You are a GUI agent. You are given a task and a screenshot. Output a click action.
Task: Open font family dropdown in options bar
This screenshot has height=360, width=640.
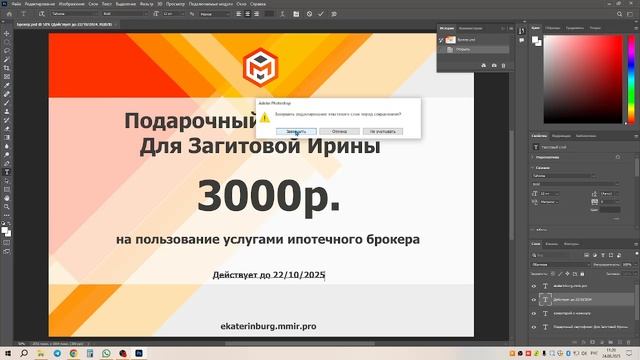click(x=74, y=14)
